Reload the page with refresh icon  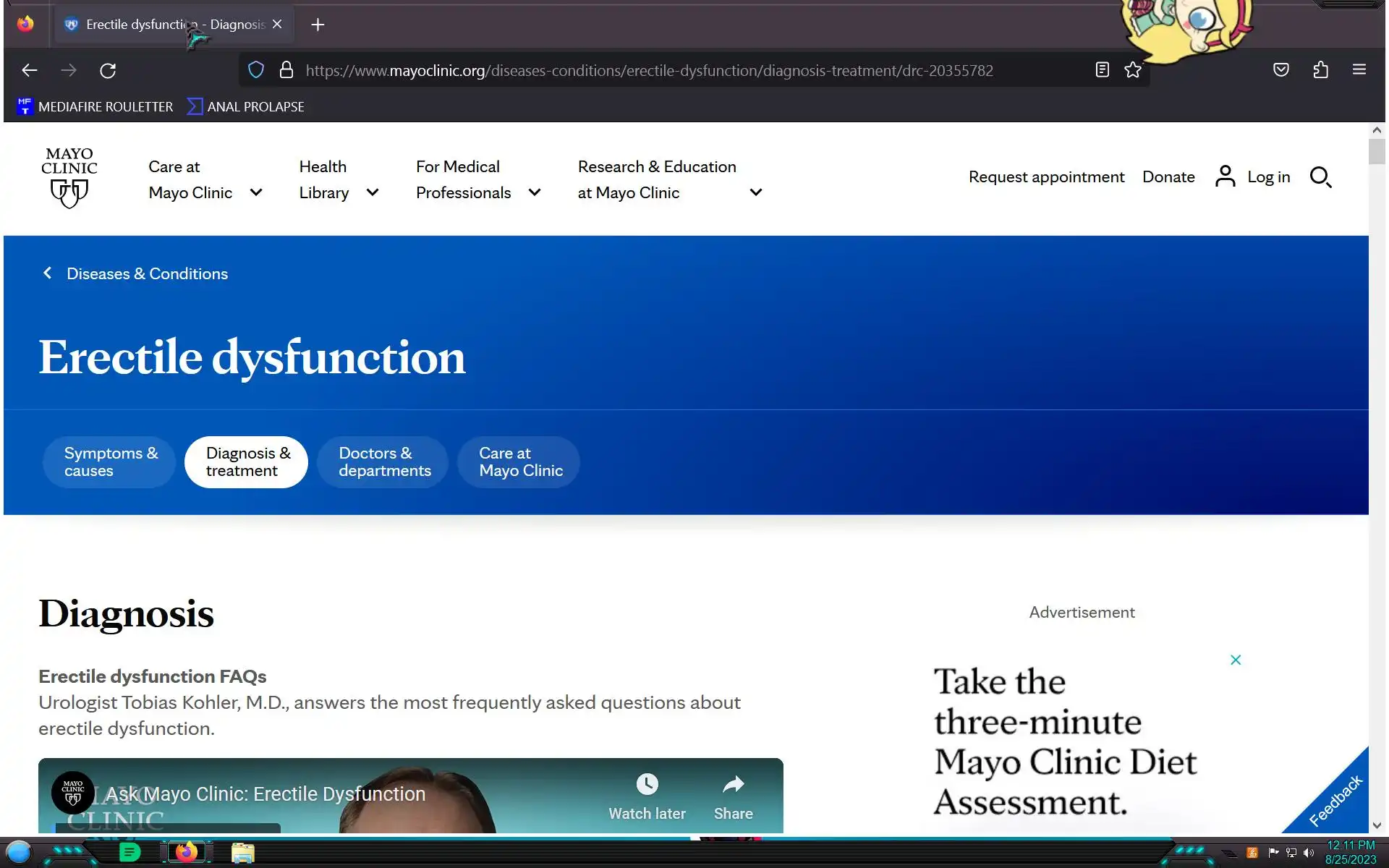pyautogui.click(x=108, y=70)
